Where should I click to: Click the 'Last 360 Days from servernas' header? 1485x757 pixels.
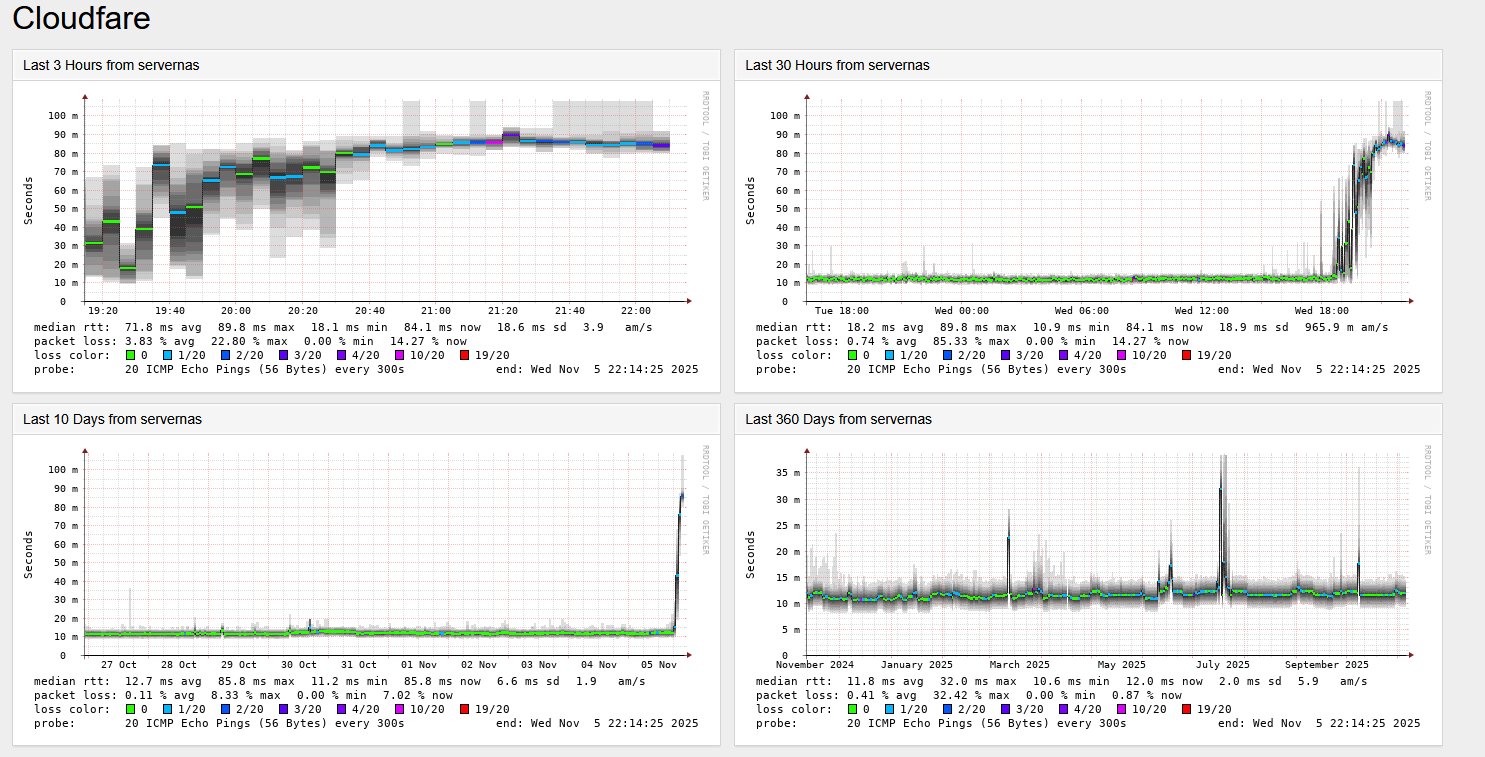tap(838, 419)
